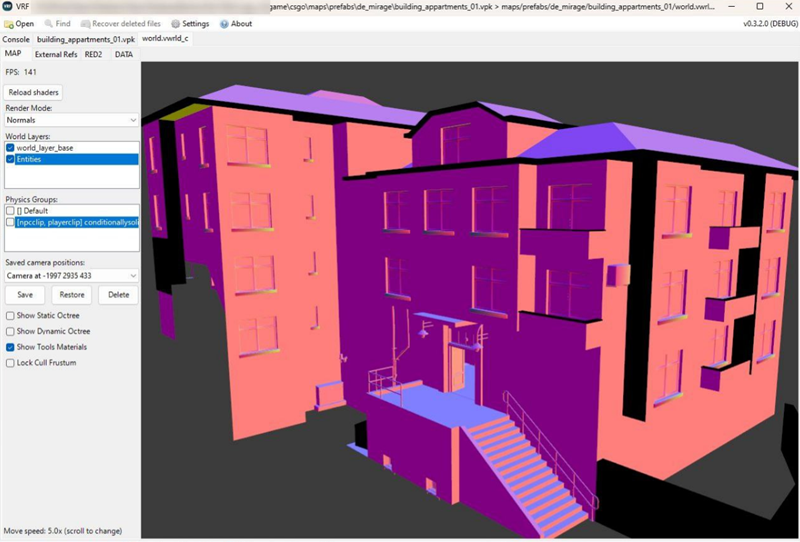Click the About info icon
800x542 pixels.
coord(224,23)
